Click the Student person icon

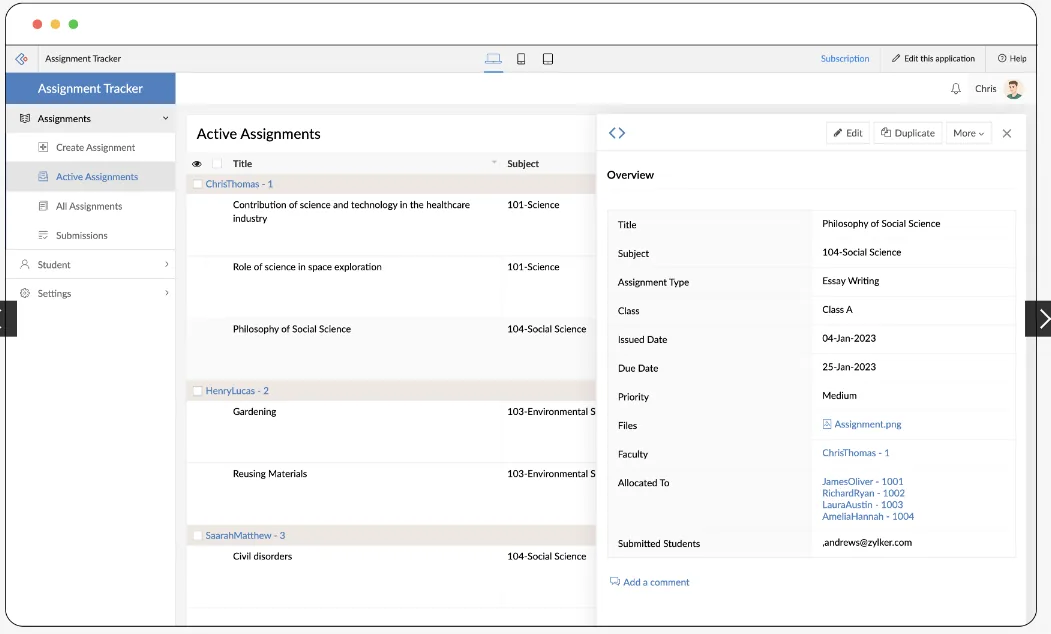click(x=25, y=265)
